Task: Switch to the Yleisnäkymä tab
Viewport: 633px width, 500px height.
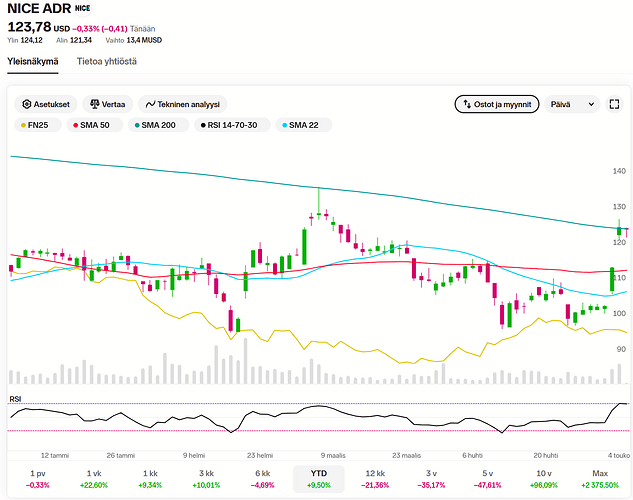Action: tap(33, 61)
